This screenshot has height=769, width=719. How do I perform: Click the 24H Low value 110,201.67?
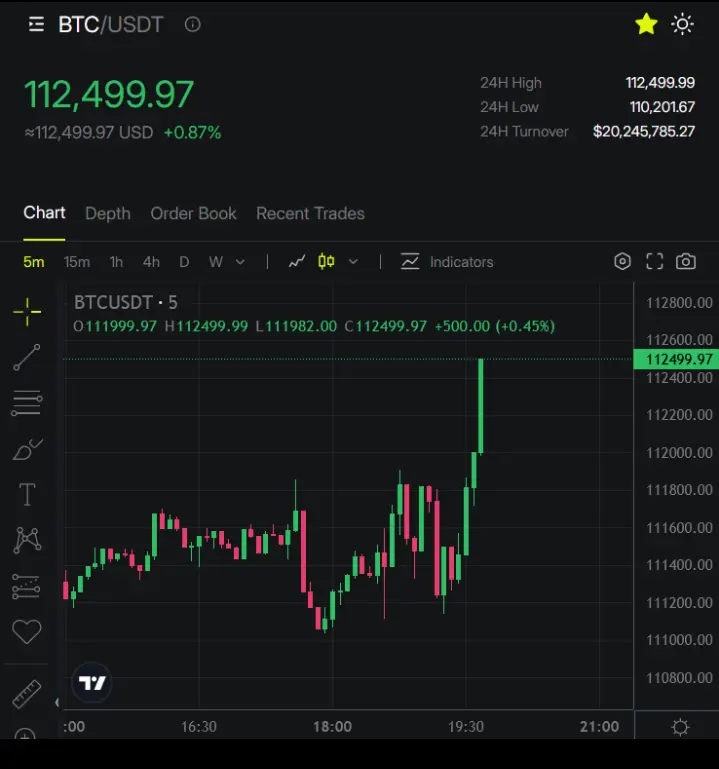(x=662, y=106)
